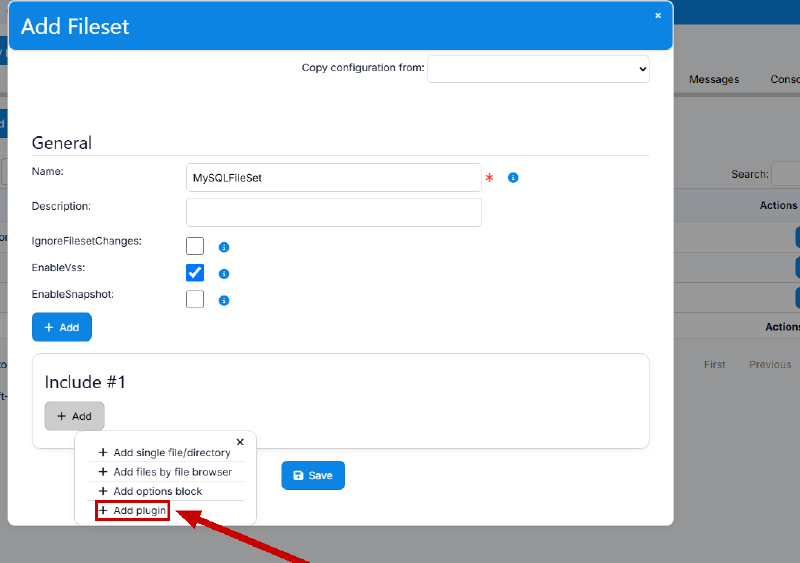The width and height of the screenshot is (800, 563).
Task: Choose Add single file/directory option
Action: click(165, 453)
